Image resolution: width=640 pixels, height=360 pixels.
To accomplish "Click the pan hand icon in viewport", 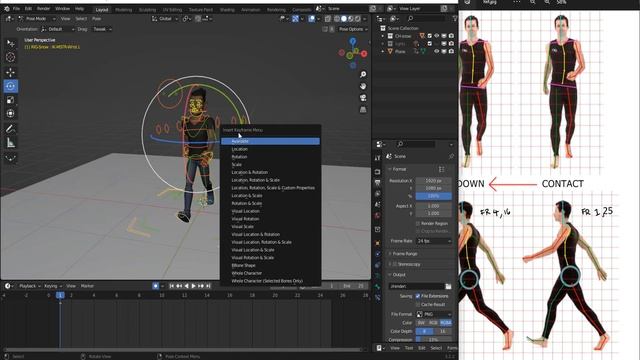I will tap(363, 86).
